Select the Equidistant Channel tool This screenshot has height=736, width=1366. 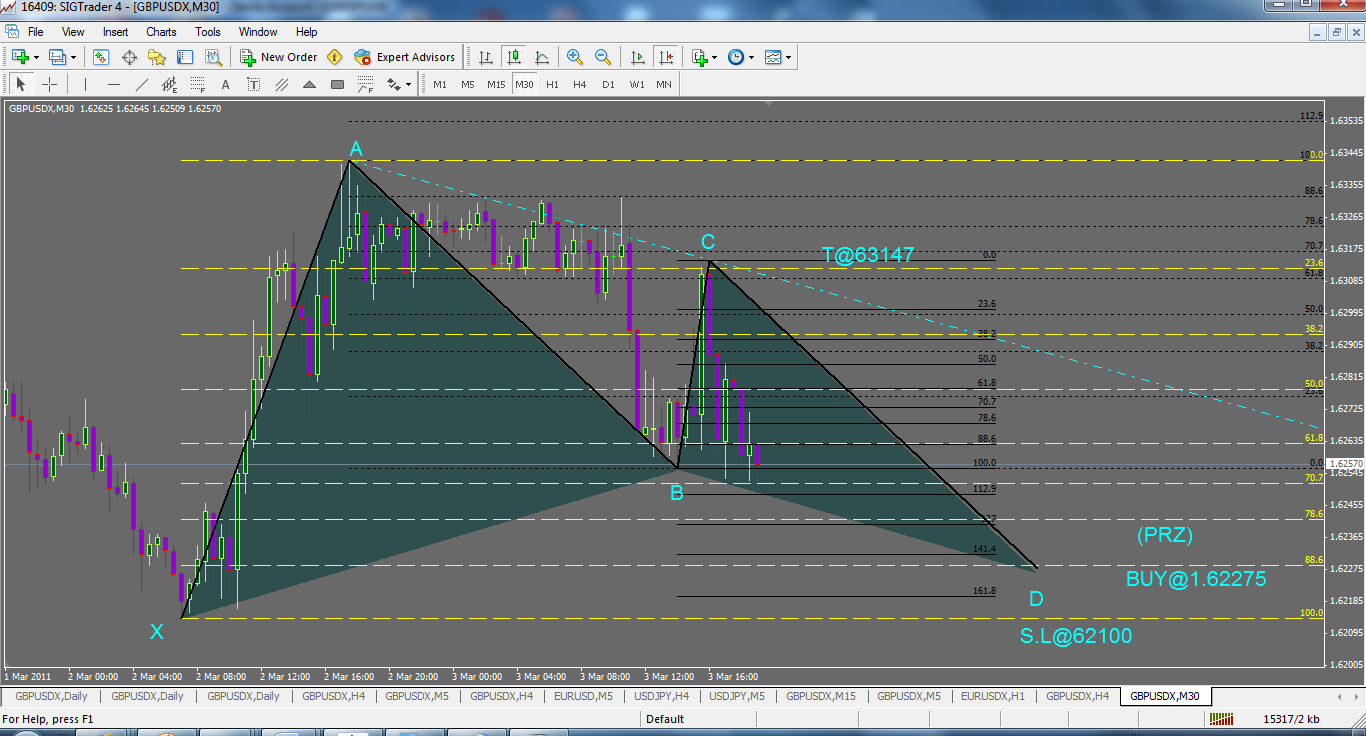coord(170,84)
